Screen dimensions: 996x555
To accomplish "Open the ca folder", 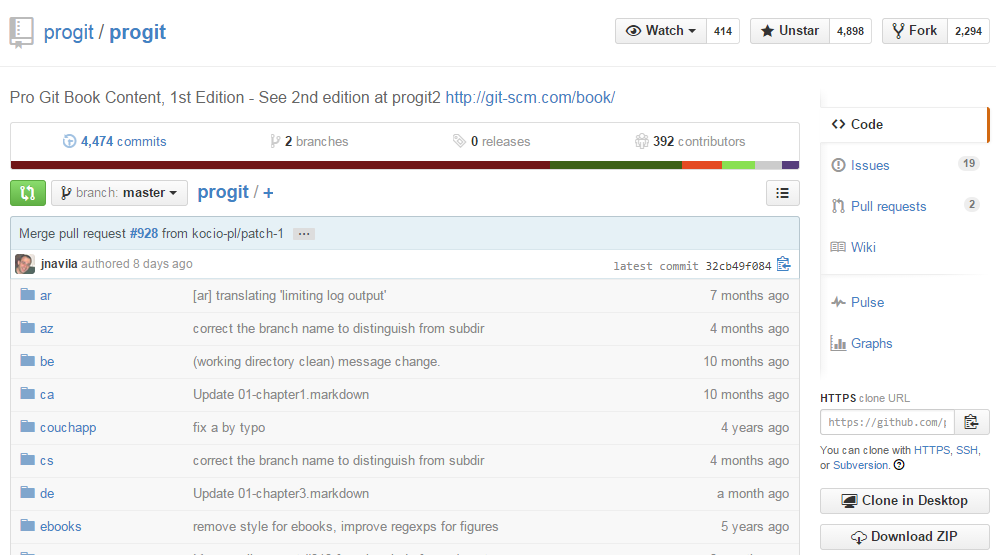I will click(47, 394).
